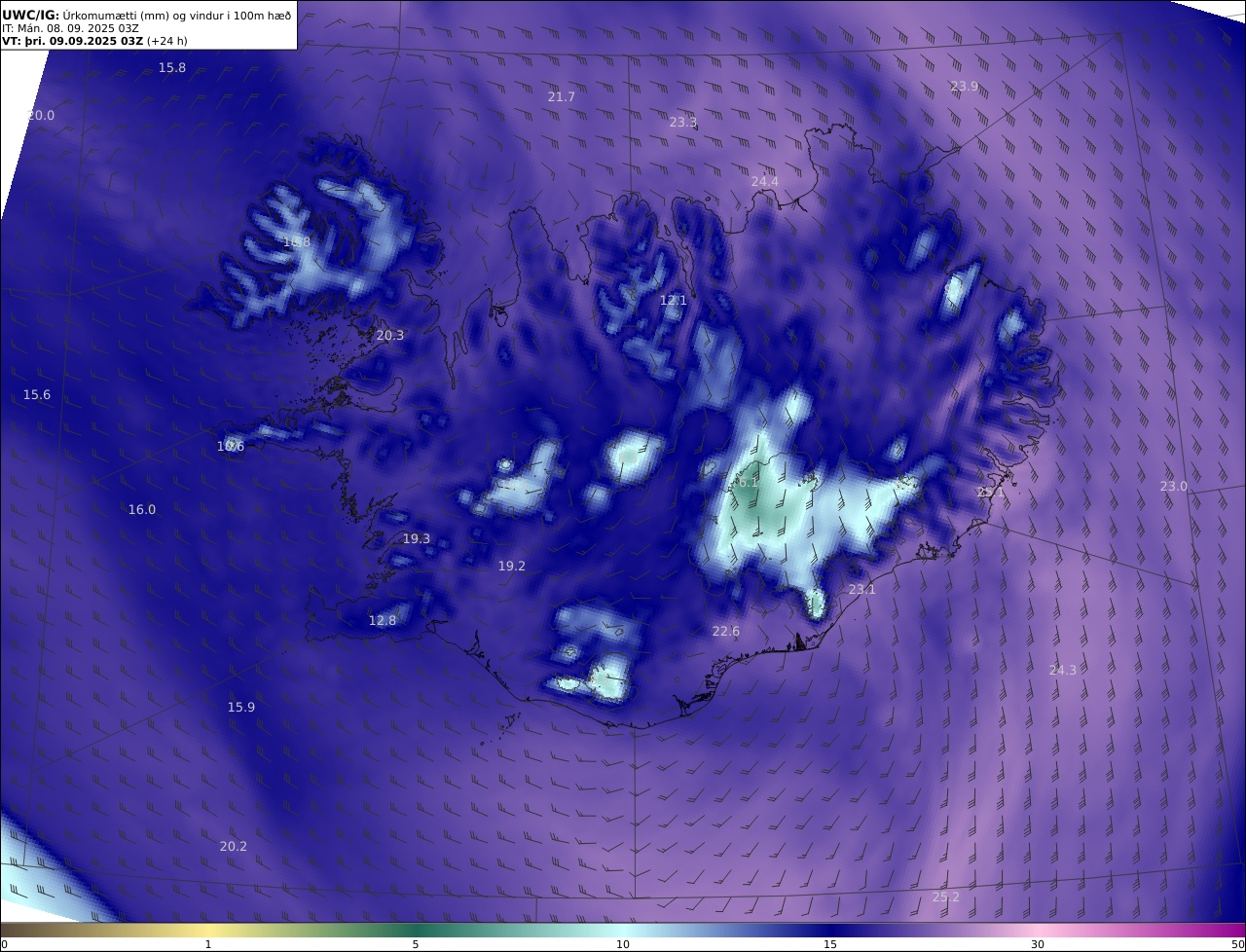Click the map value 25.2
Viewport: 1246px width, 952px height.
click(x=946, y=897)
